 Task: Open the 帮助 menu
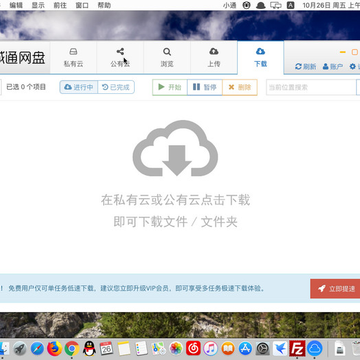(x=104, y=5)
